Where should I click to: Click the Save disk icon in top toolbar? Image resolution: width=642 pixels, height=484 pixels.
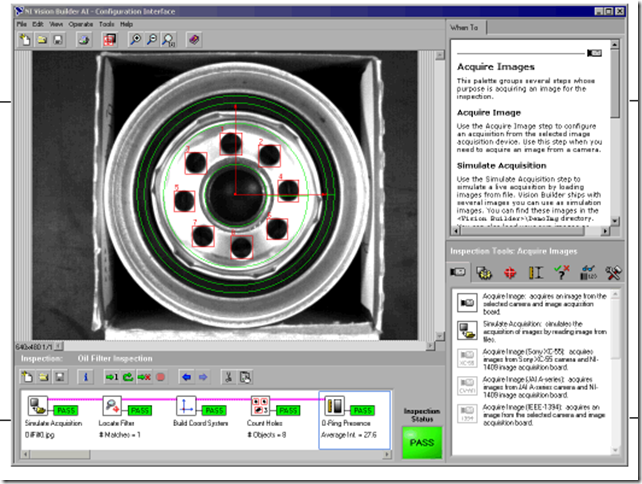(x=58, y=40)
